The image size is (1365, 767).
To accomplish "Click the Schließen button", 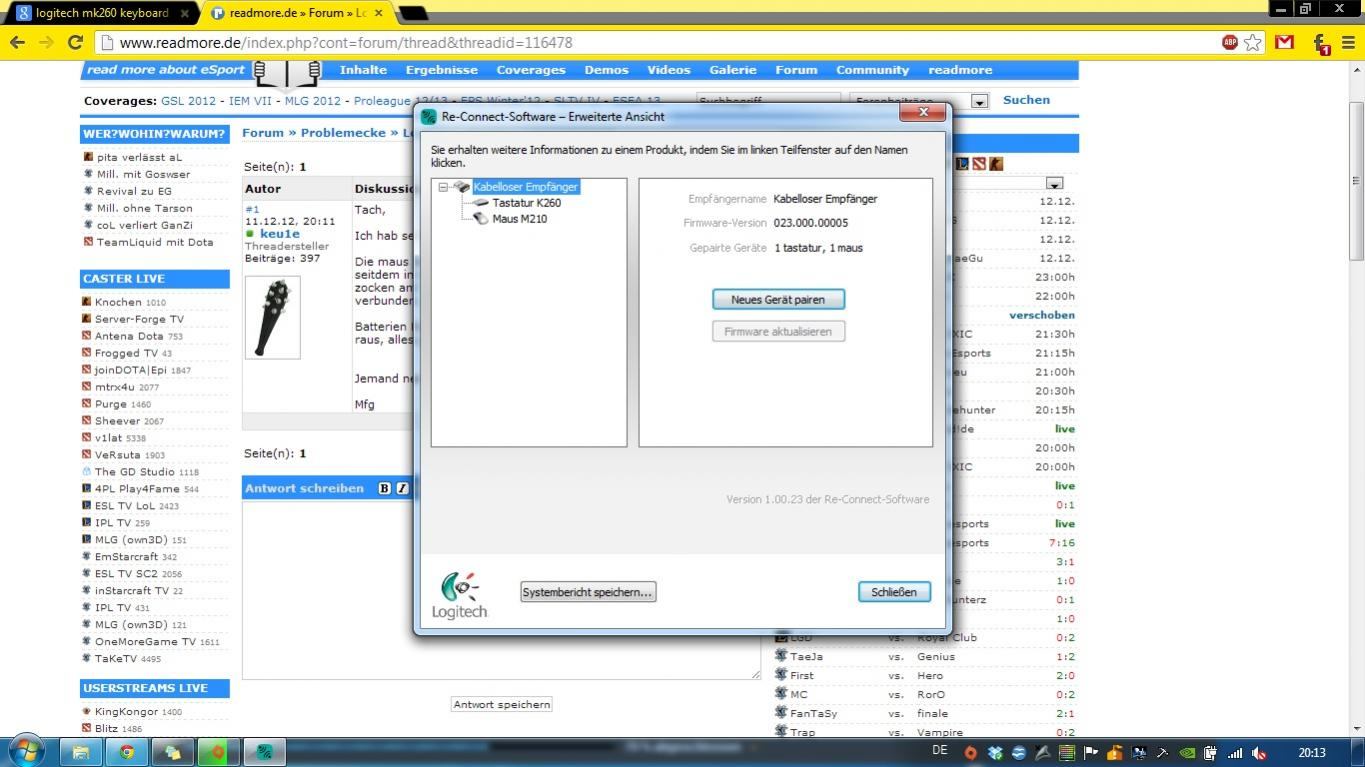I will click(894, 592).
